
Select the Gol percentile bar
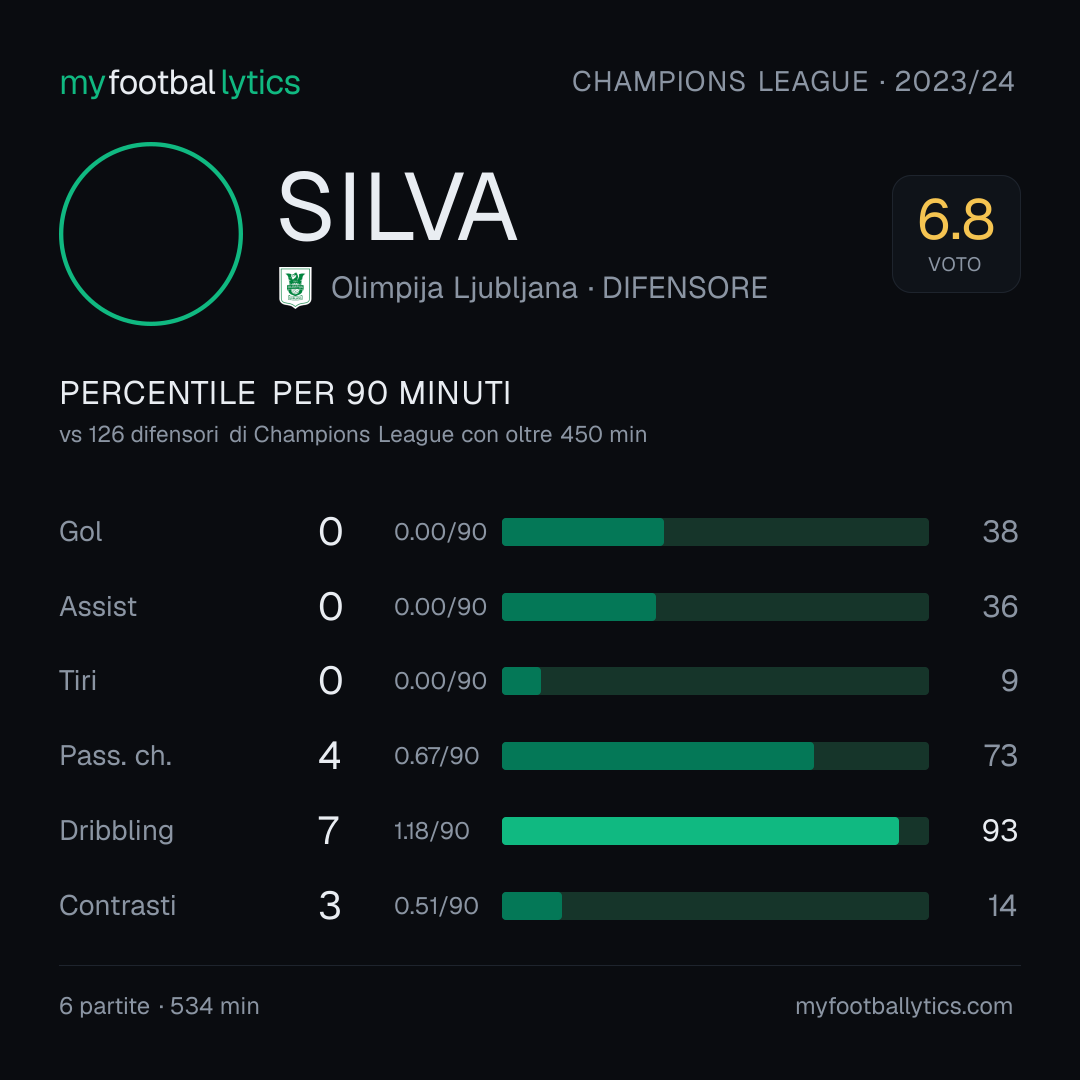click(x=715, y=532)
